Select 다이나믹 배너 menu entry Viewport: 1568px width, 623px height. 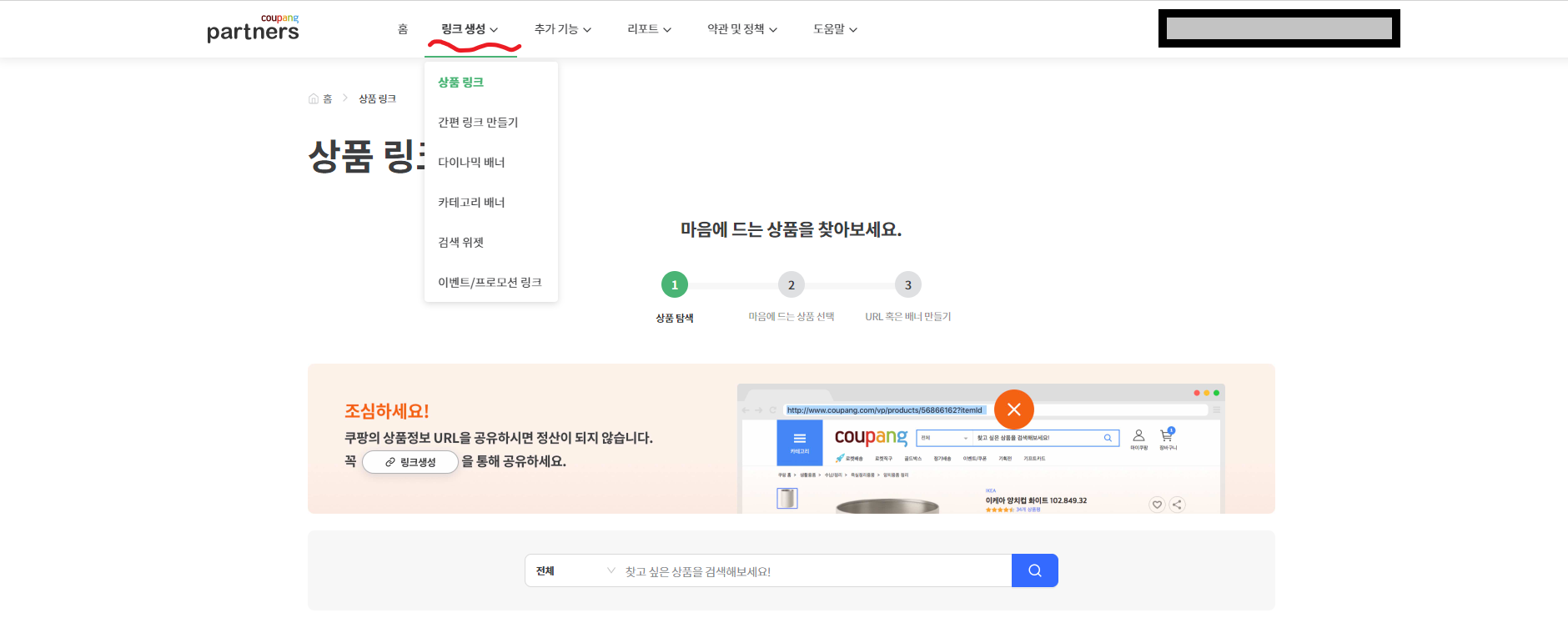pos(490,162)
